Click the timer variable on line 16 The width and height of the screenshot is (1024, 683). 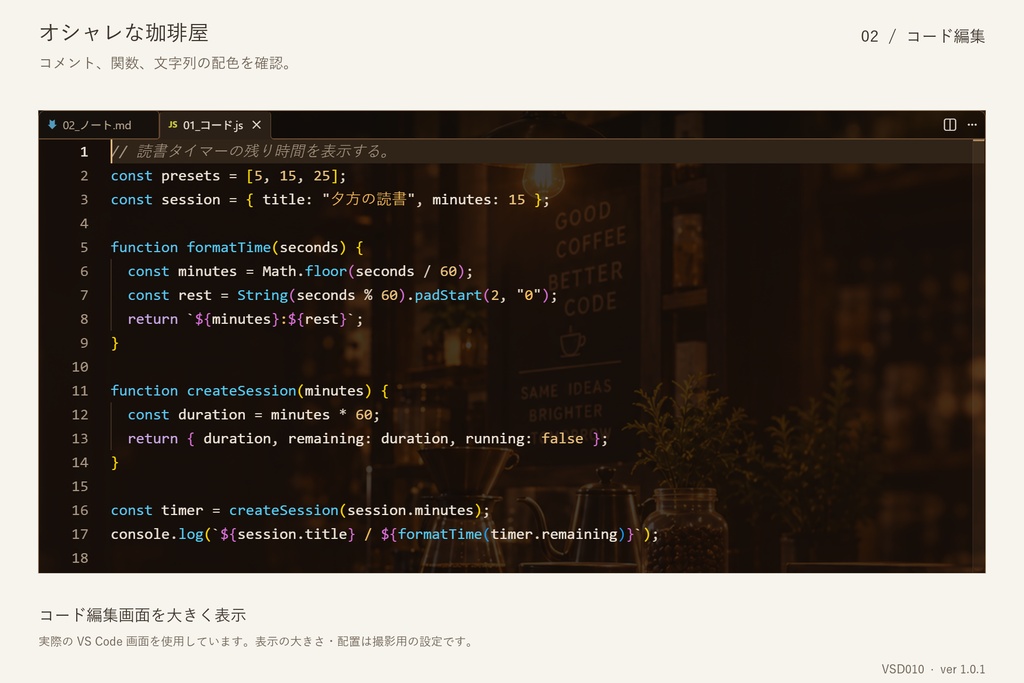[182, 510]
